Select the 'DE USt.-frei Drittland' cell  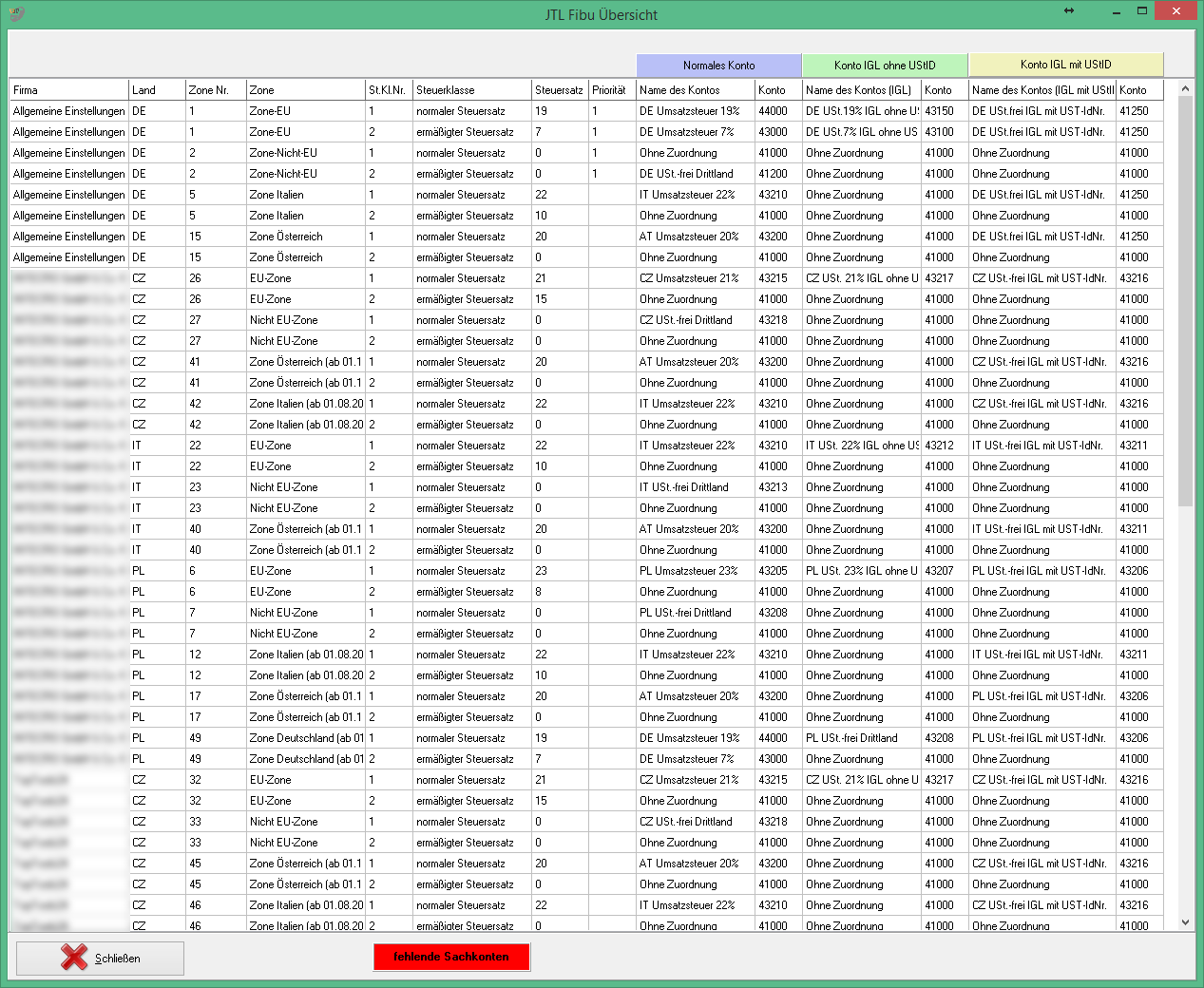pyautogui.click(x=686, y=174)
